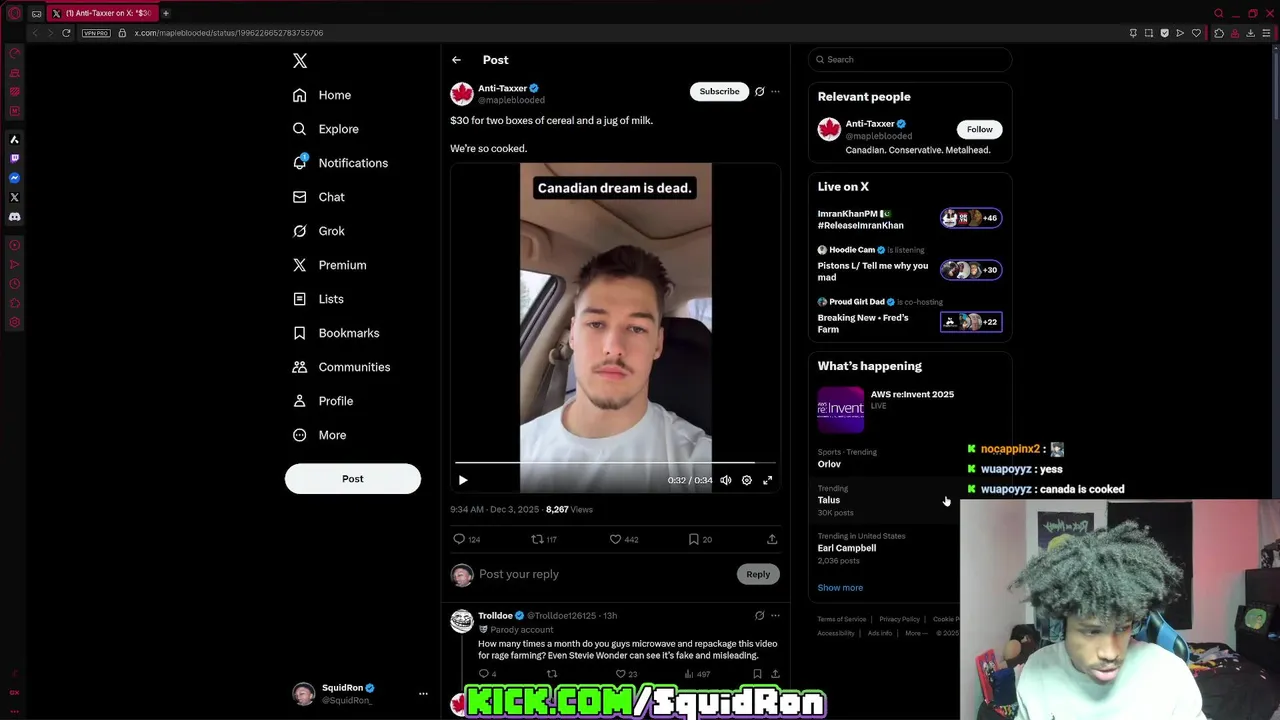Go to Premium in the sidebar

pyautogui.click(x=330, y=265)
